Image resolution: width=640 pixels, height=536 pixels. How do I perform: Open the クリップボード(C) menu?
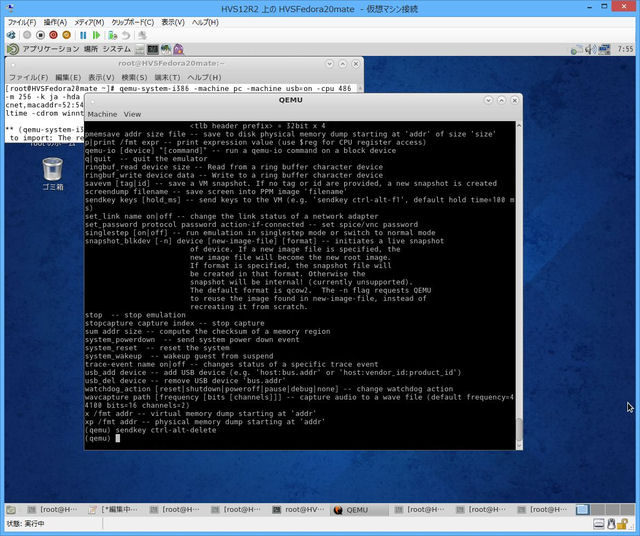[x=133, y=22]
